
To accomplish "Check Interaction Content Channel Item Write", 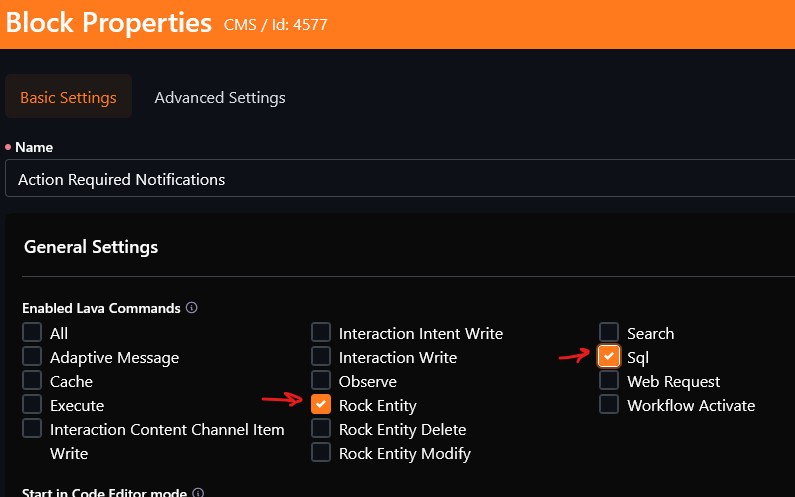I will pos(33,429).
